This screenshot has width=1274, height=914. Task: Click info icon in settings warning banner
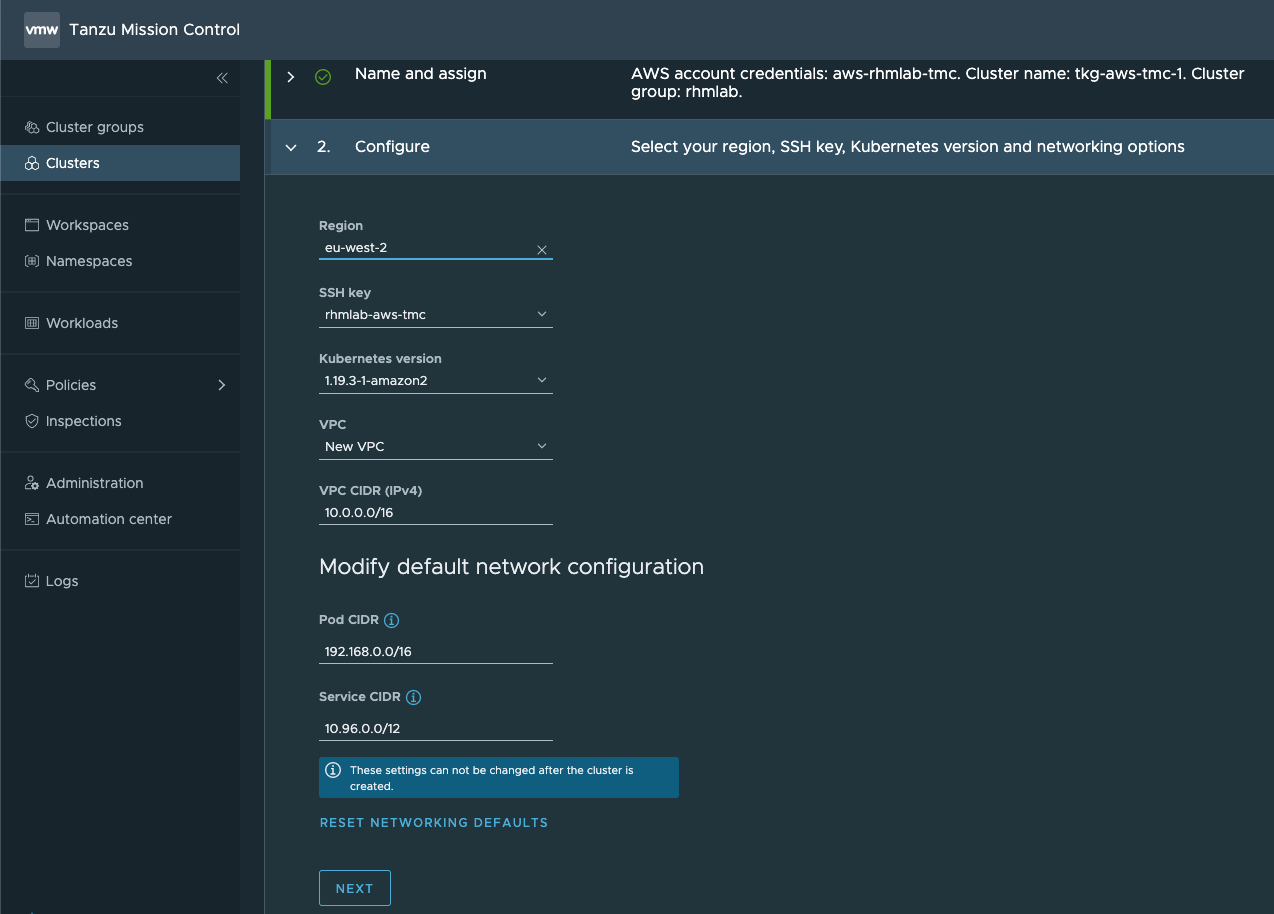tap(334, 771)
